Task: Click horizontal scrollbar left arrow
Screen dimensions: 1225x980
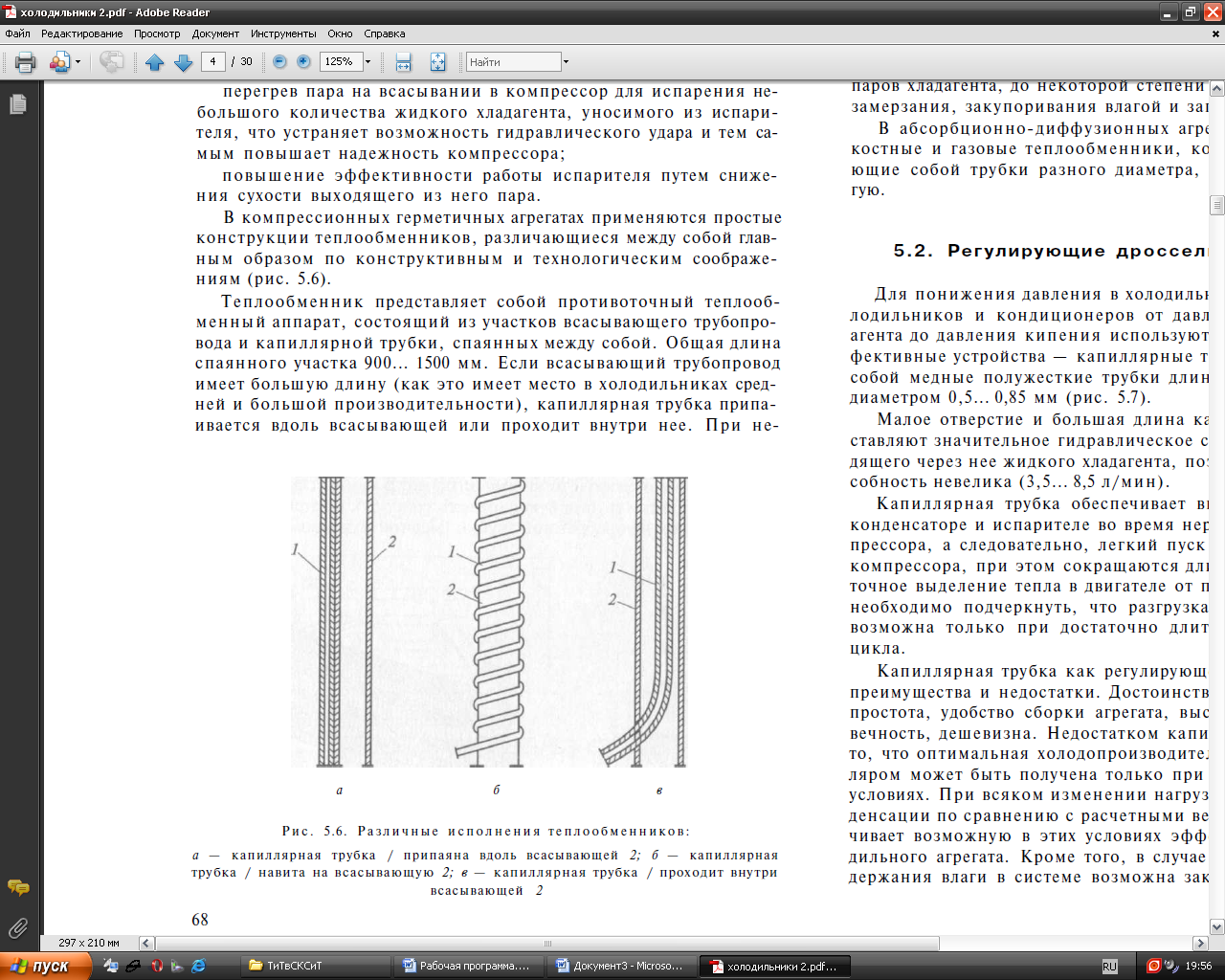Action: (x=146, y=943)
